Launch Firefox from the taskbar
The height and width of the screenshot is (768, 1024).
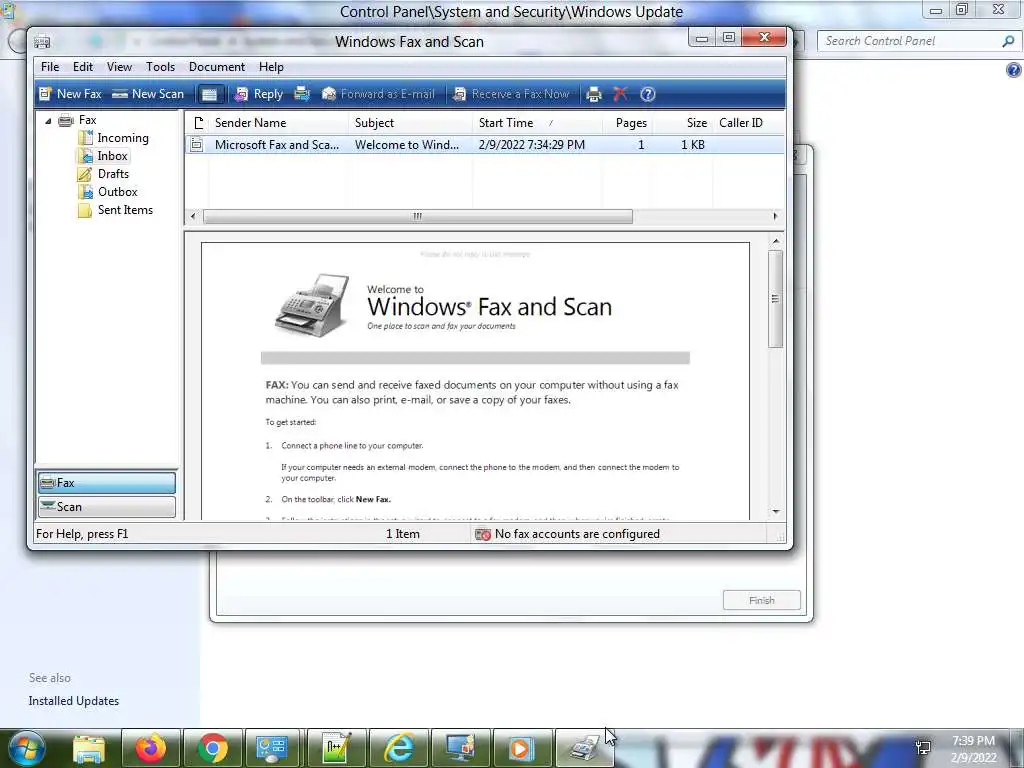tap(150, 749)
